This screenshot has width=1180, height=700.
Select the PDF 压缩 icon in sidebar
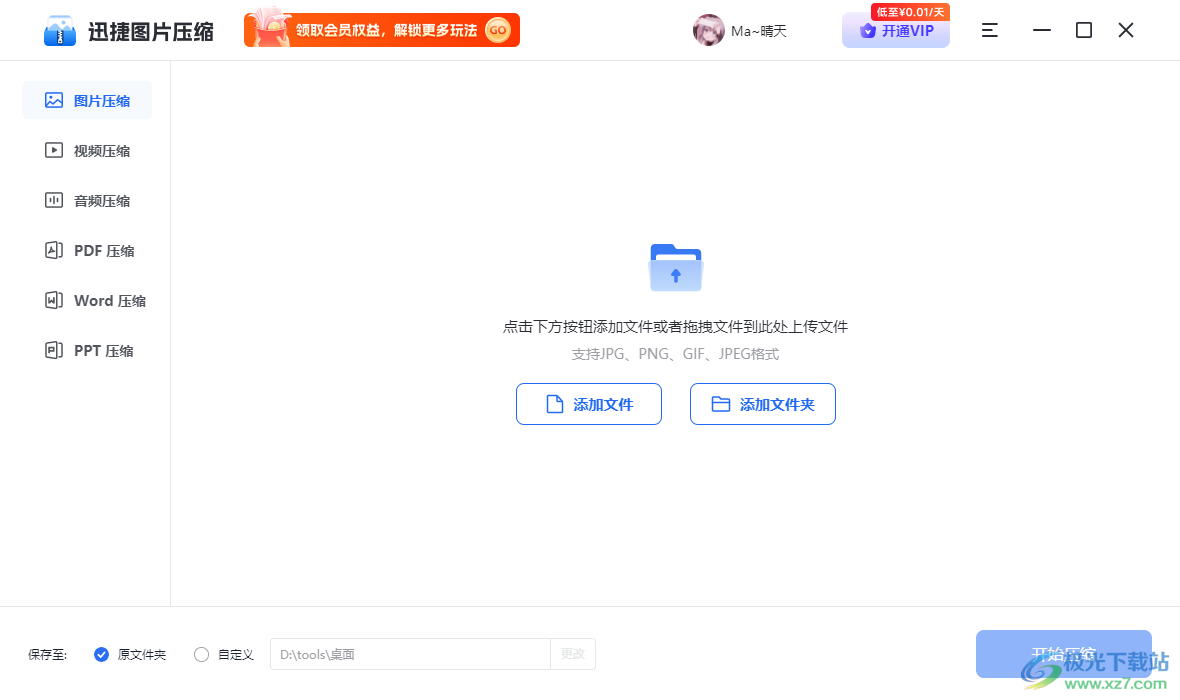pyautogui.click(x=54, y=250)
